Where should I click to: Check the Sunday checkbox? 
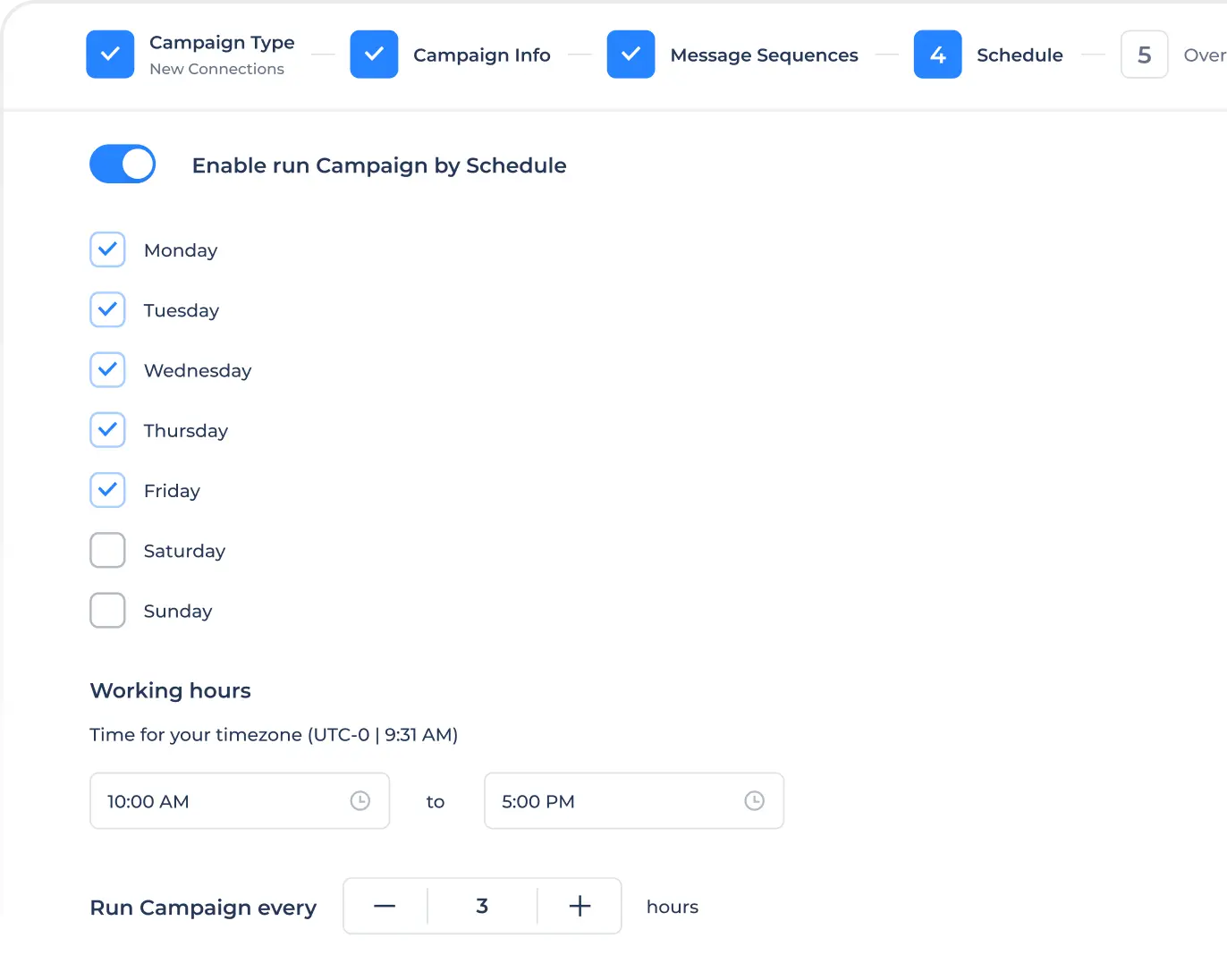pyautogui.click(x=107, y=611)
